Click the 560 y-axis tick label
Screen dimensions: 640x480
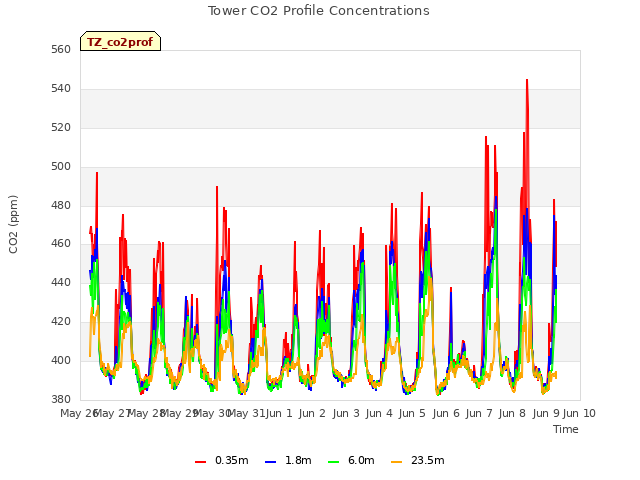point(61,50)
